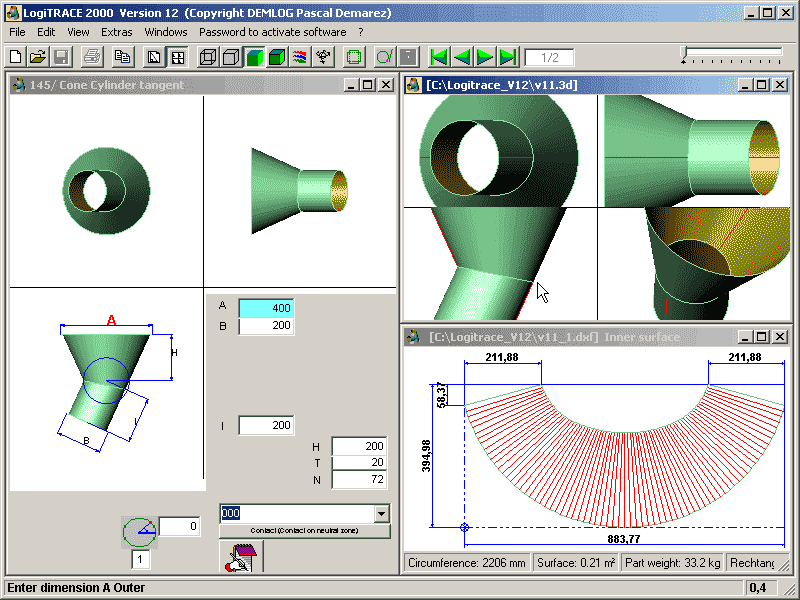The image size is (800, 600).
Task: Click the rotation axes toolbar icon
Action: coord(323,57)
